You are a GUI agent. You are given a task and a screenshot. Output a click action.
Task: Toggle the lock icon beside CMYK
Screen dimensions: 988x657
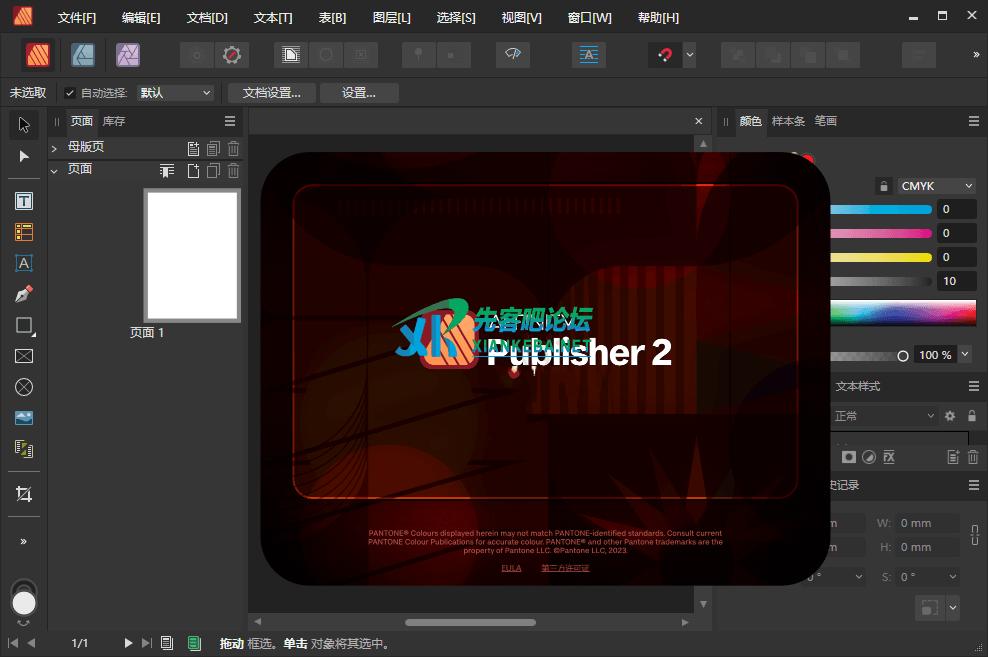(883, 186)
